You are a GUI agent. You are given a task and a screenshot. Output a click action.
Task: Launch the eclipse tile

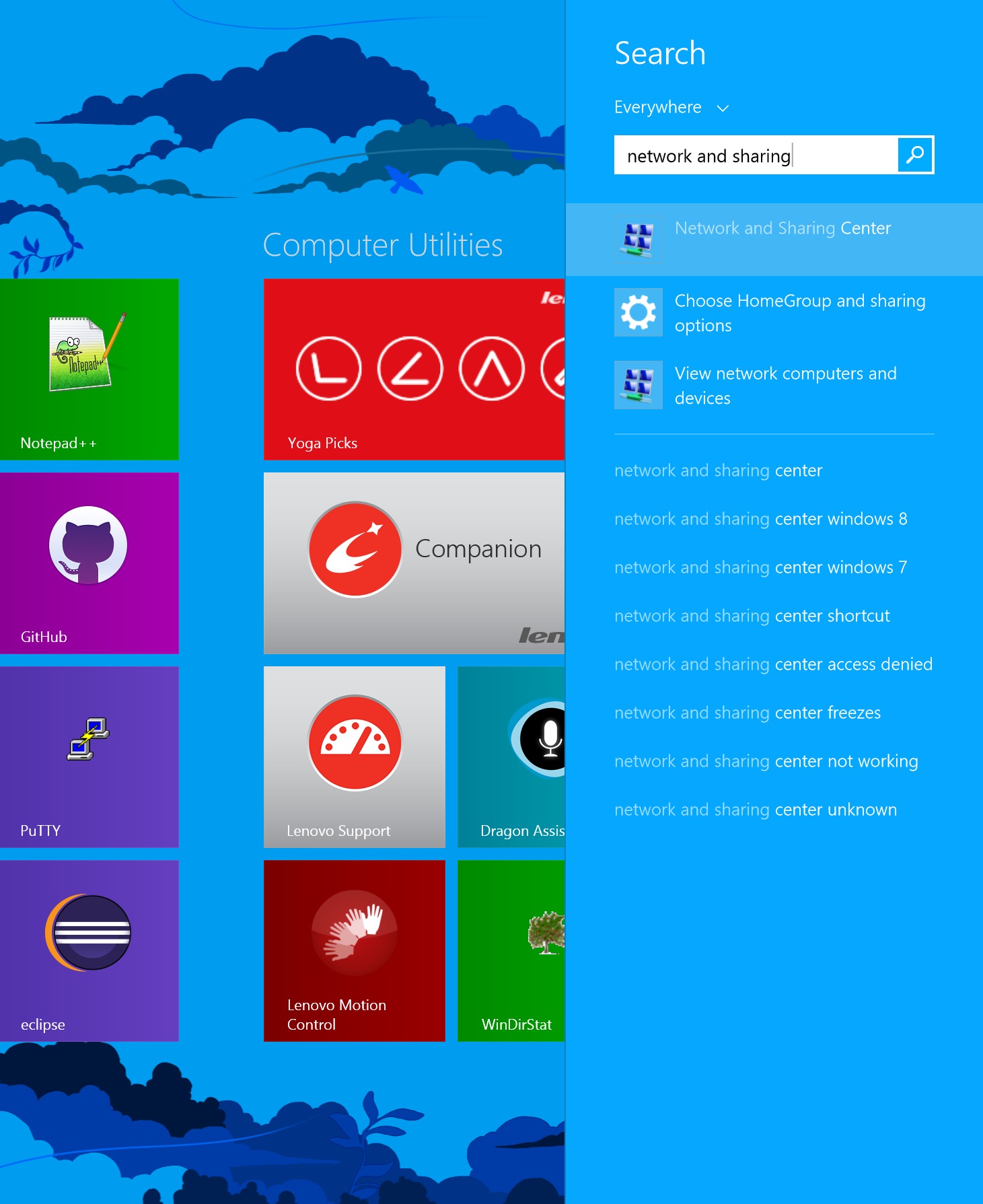89,951
